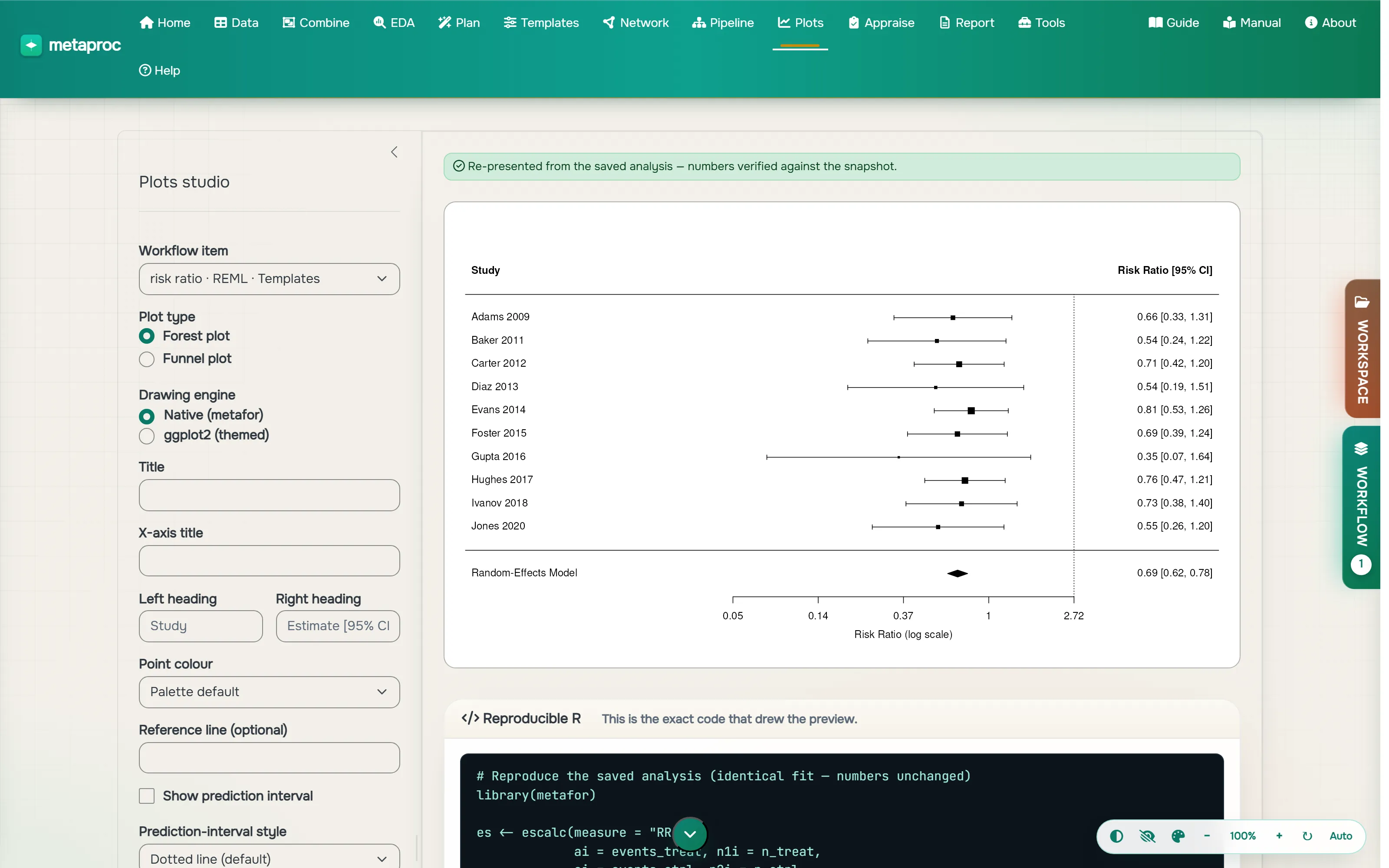Screen dimensions: 1389x868
Task: Click the minus zoom-out button
Action: 1207,836
